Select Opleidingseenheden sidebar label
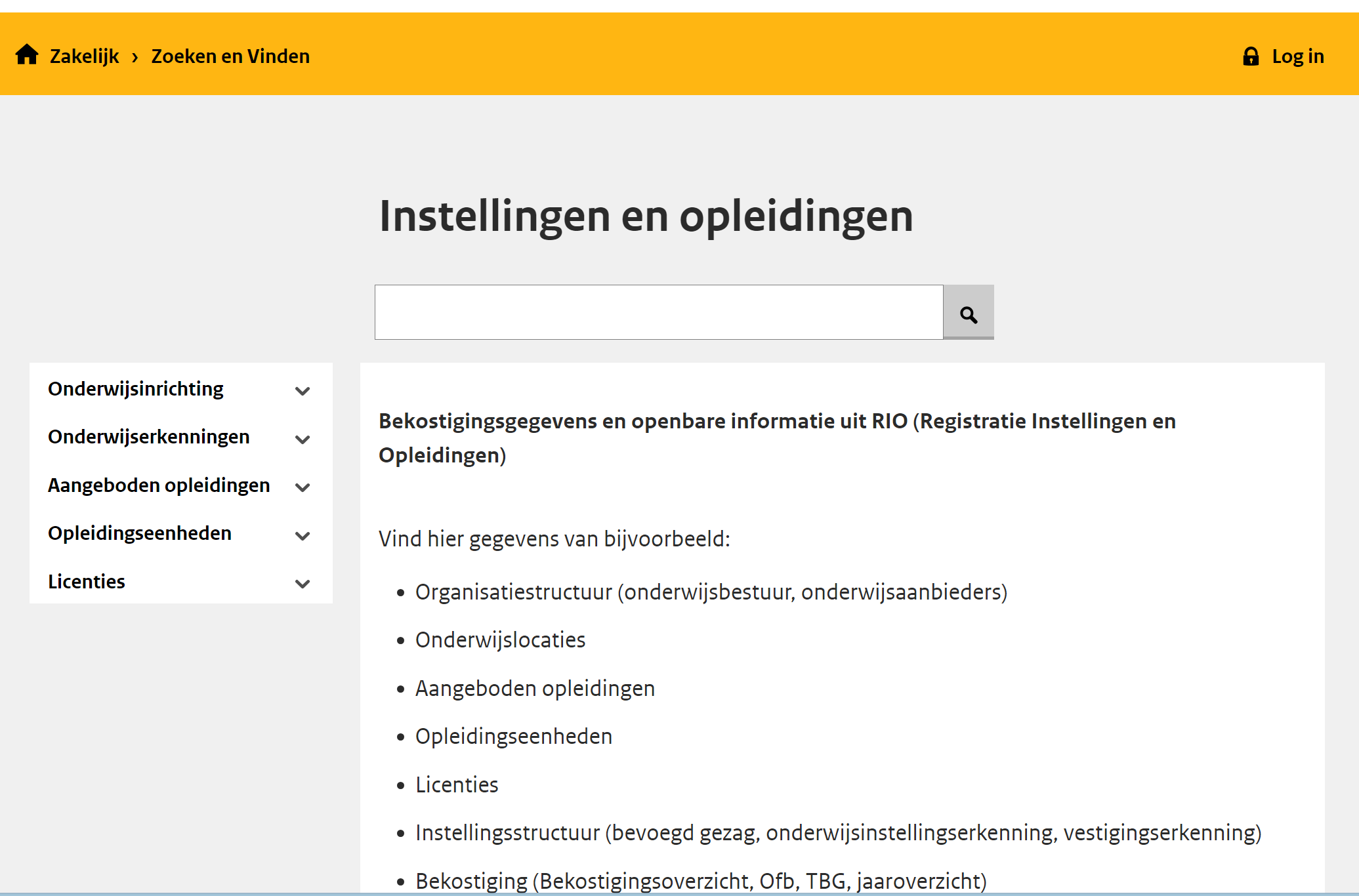1359x896 pixels. 140,533
